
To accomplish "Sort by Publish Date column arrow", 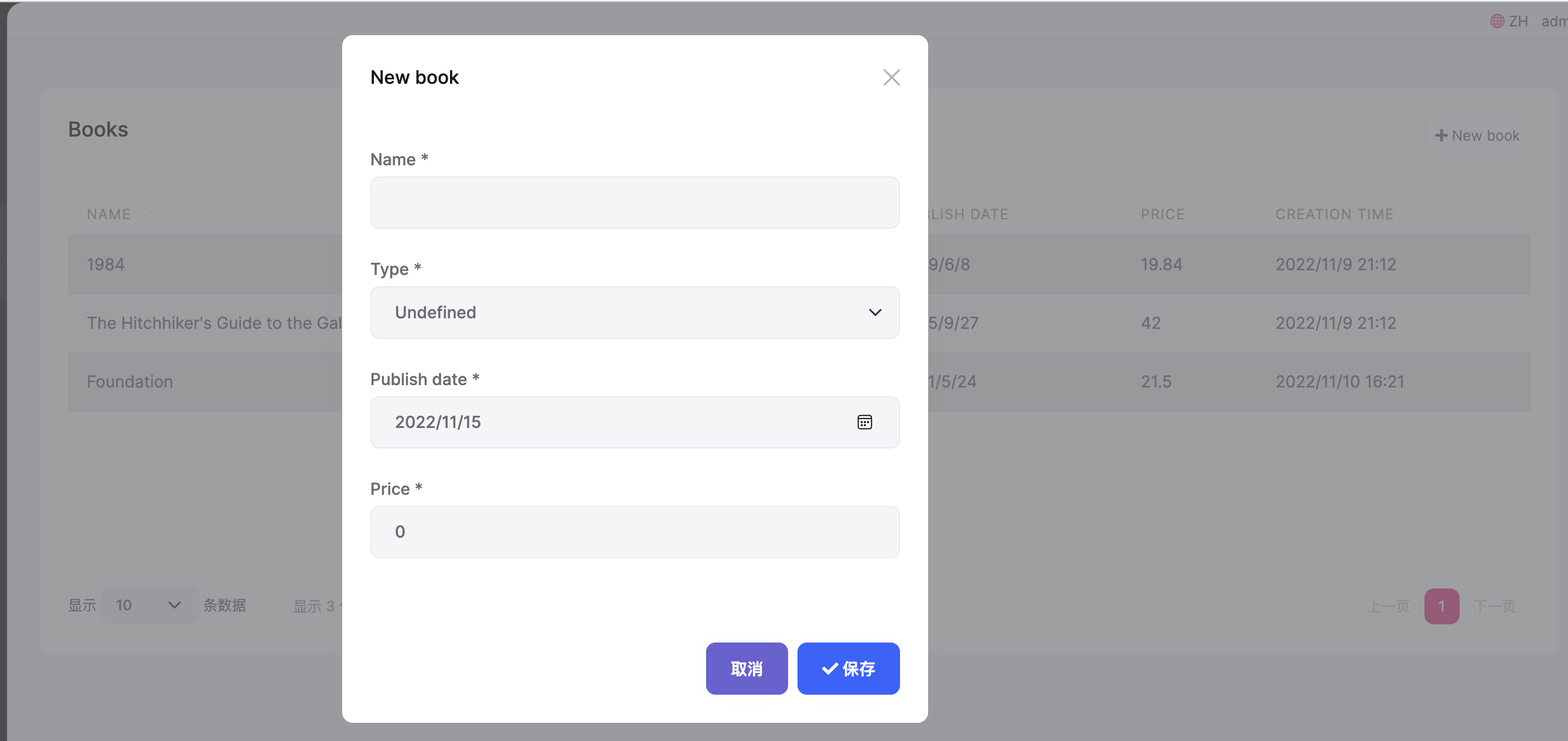I will tap(1024, 214).
